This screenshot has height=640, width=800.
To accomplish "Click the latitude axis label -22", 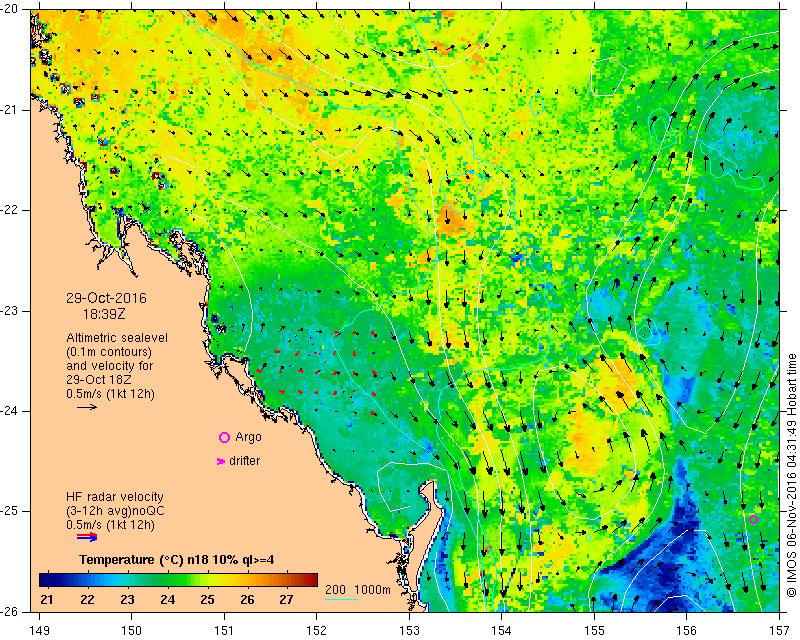I will pos(11,210).
